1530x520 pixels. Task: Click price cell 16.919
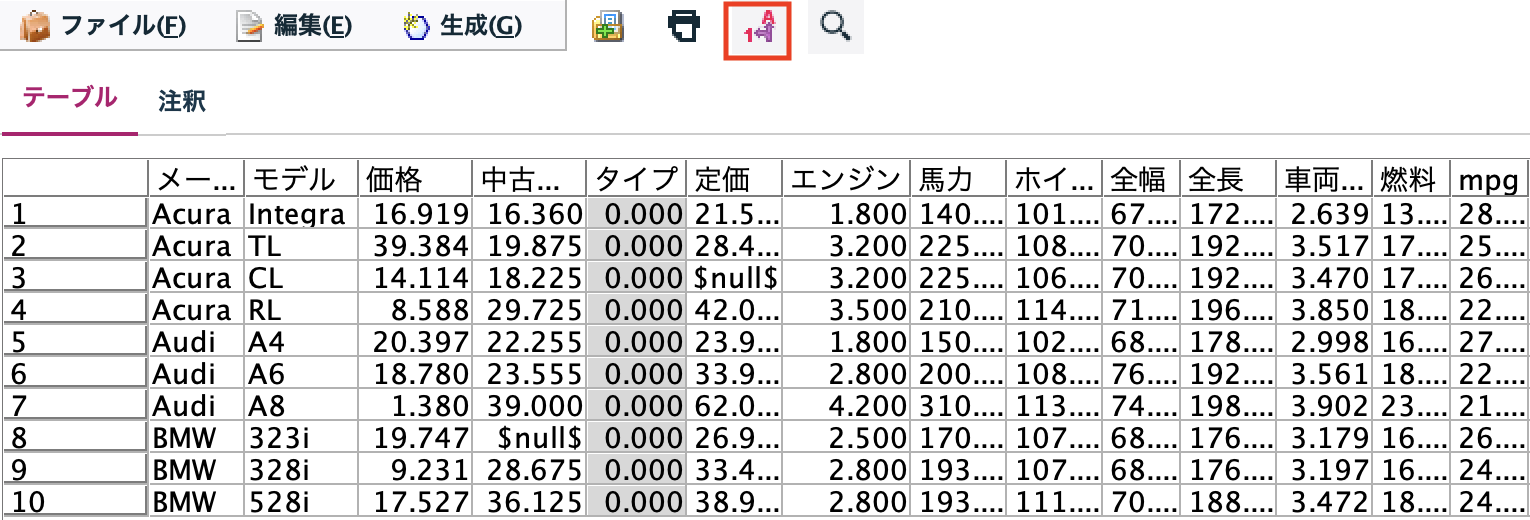415,213
